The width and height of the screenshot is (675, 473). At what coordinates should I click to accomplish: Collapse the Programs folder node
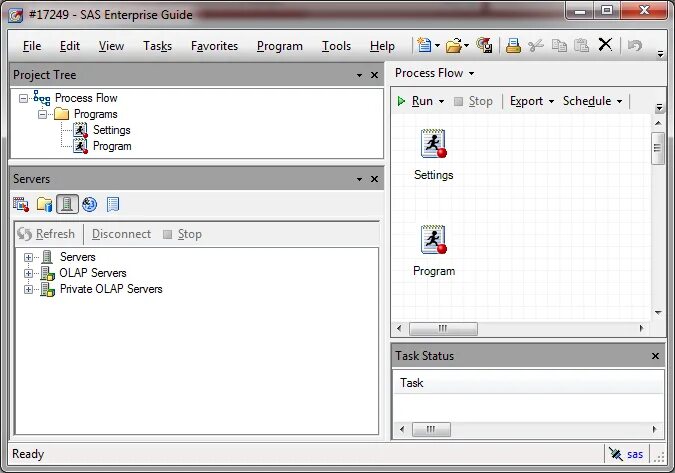pyautogui.click(x=42, y=115)
